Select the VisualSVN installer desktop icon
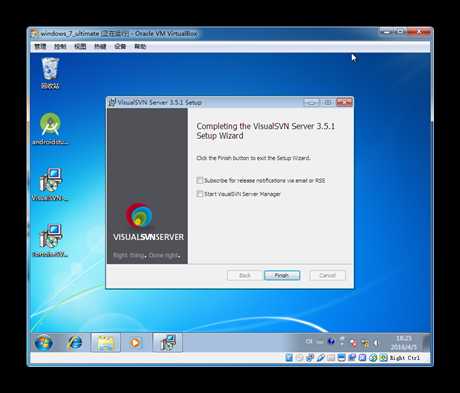 pyautogui.click(x=50, y=184)
